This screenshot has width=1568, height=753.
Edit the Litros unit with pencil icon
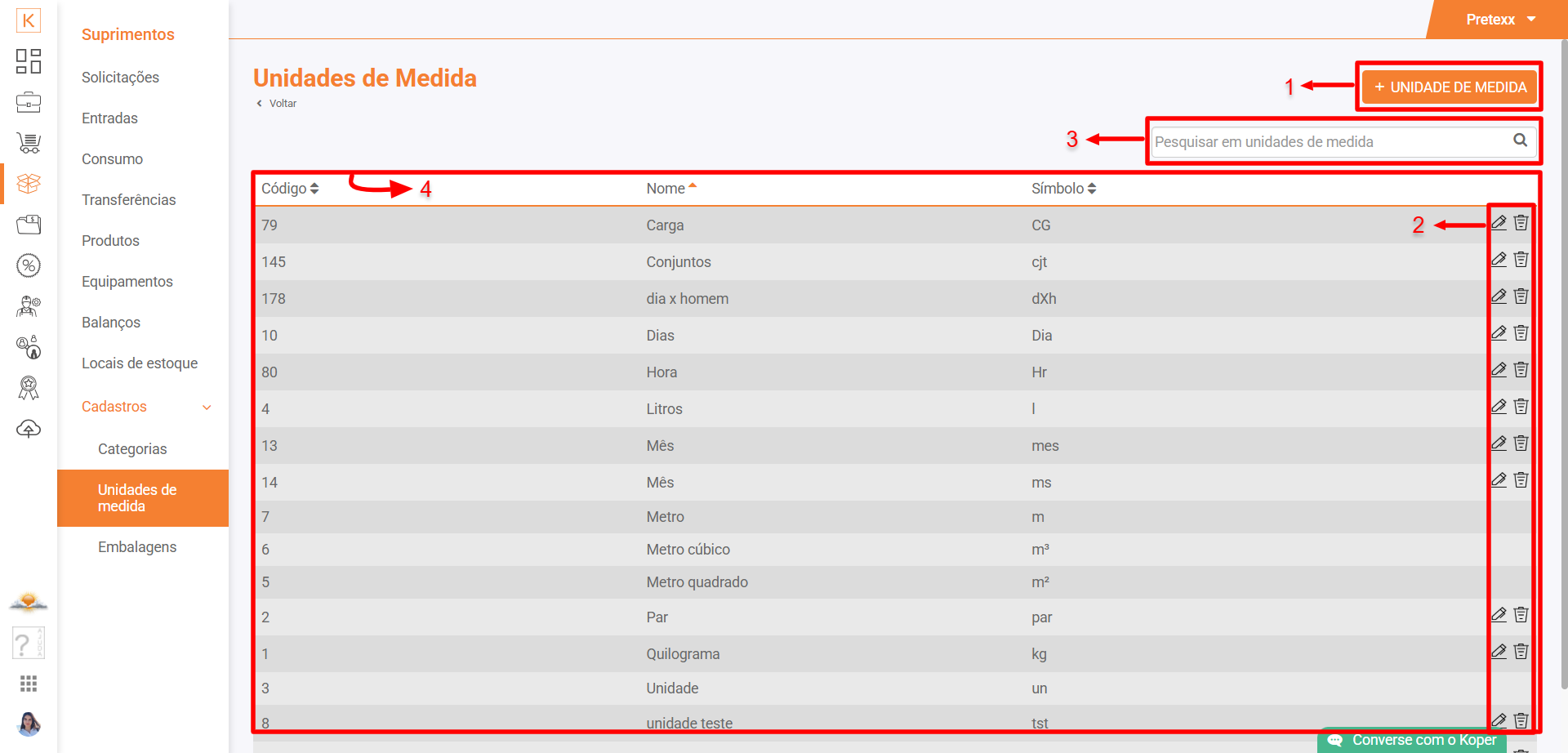coord(1499,407)
